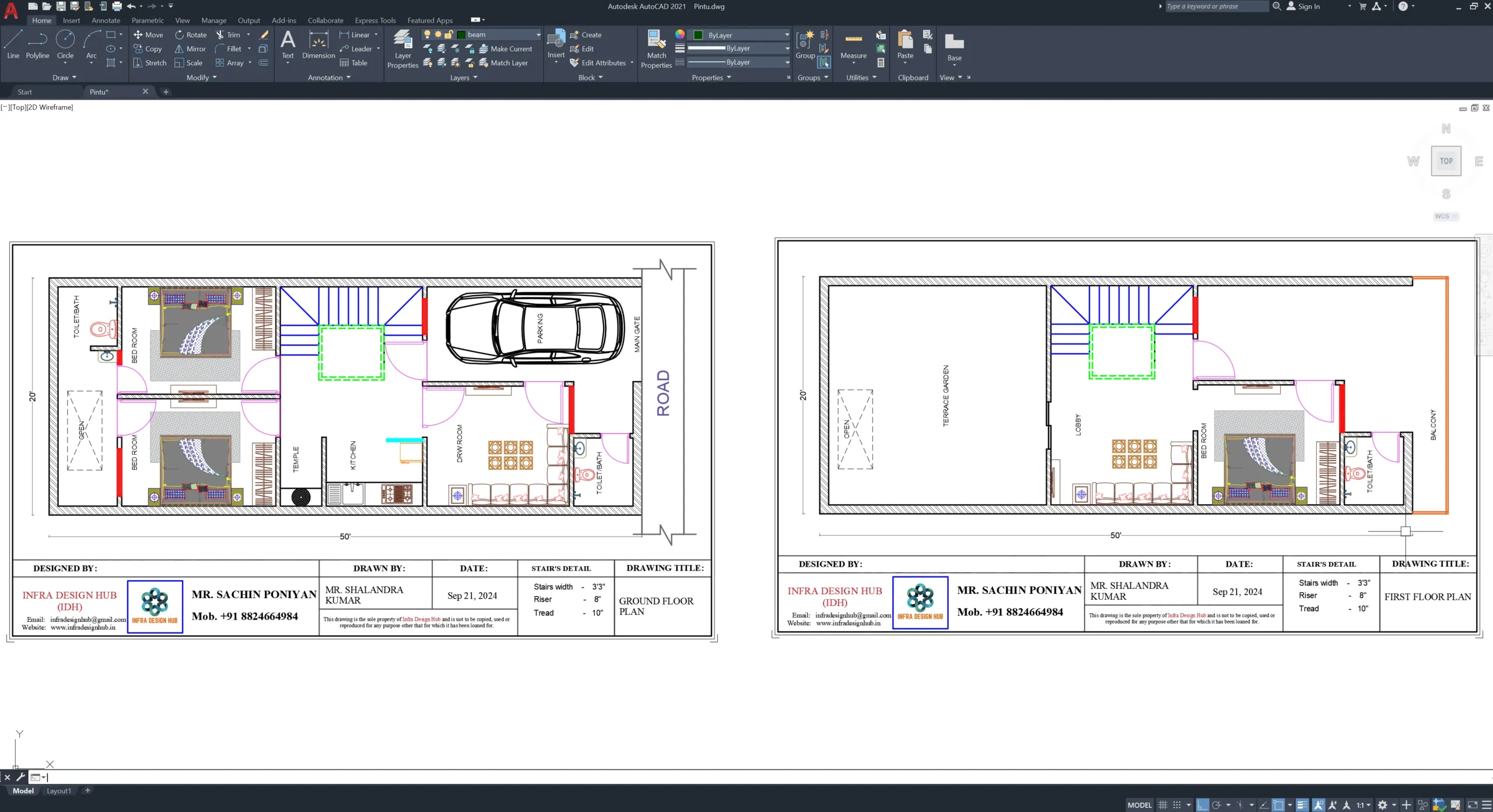Click the Move modify tool

point(148,35)
